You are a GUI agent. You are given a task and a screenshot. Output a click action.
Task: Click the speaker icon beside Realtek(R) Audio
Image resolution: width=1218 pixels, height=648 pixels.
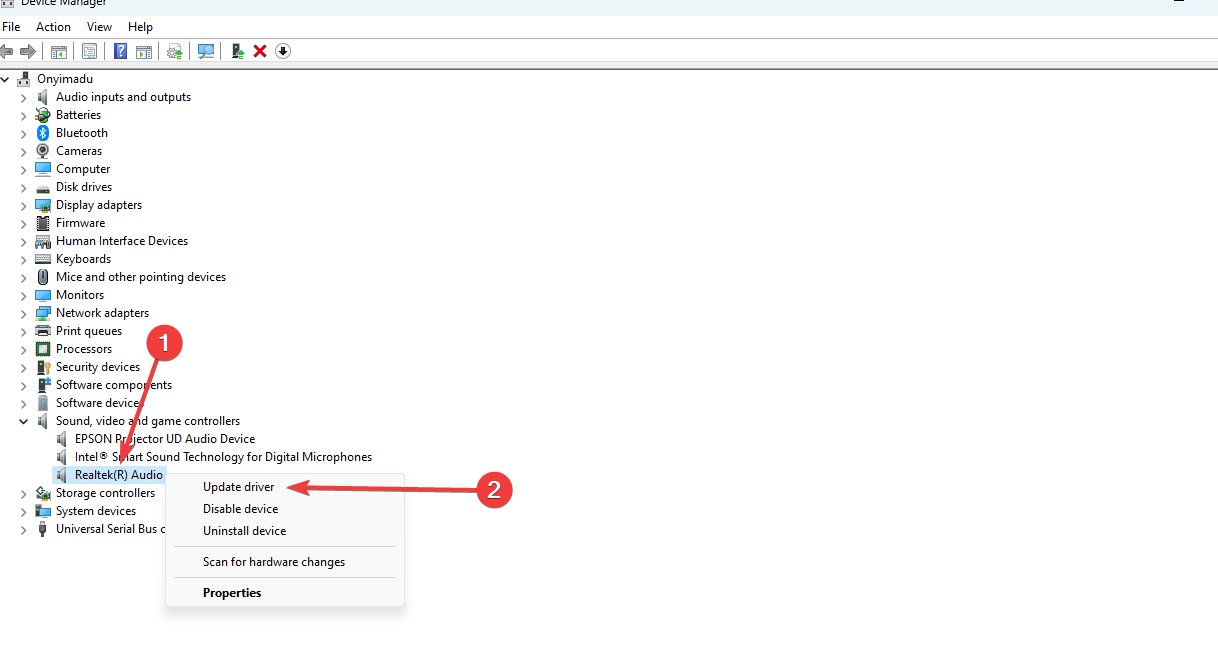tap(62, 475)
